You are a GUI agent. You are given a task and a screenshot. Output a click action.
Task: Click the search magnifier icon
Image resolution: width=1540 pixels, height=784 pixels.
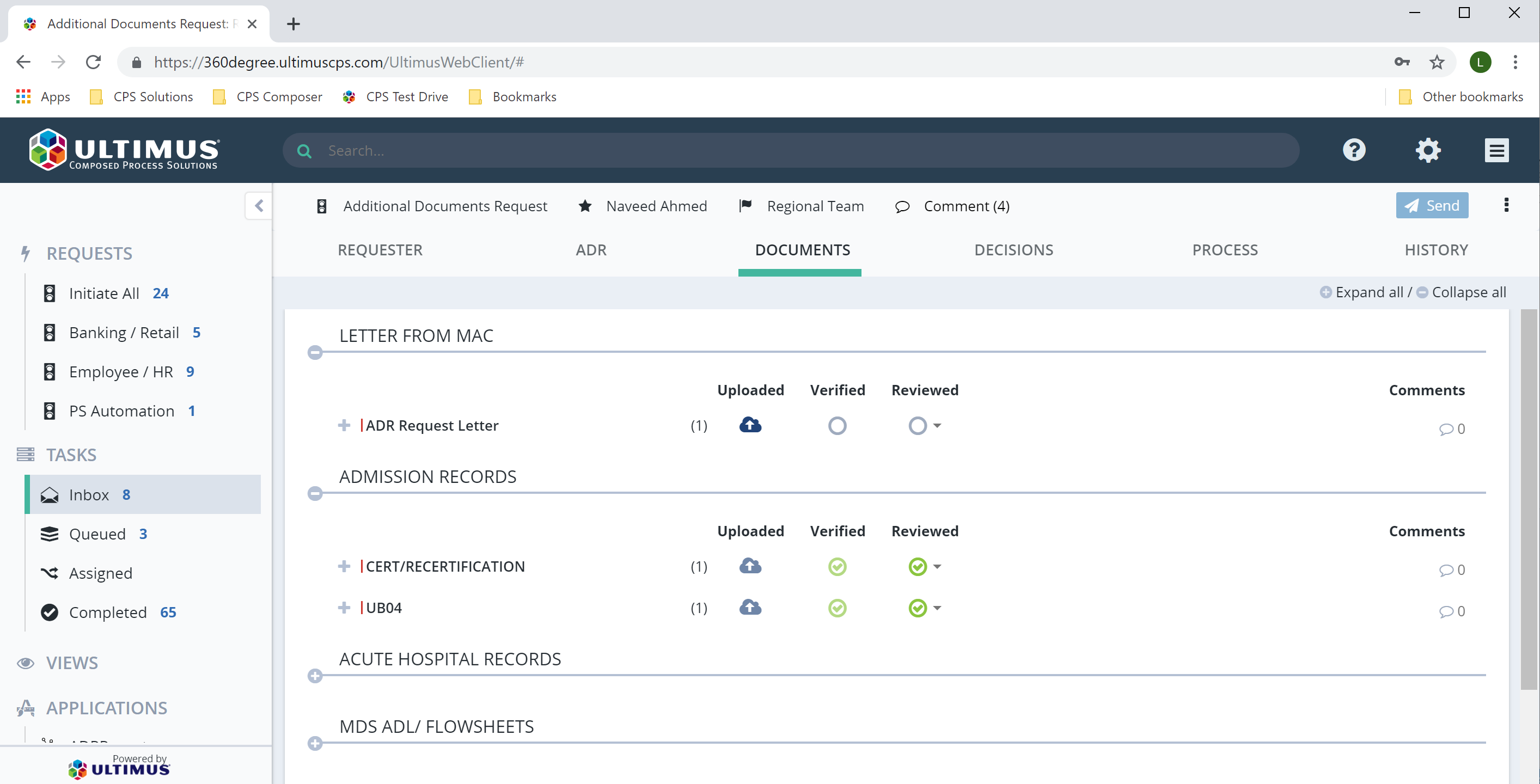tap(304, 151)
